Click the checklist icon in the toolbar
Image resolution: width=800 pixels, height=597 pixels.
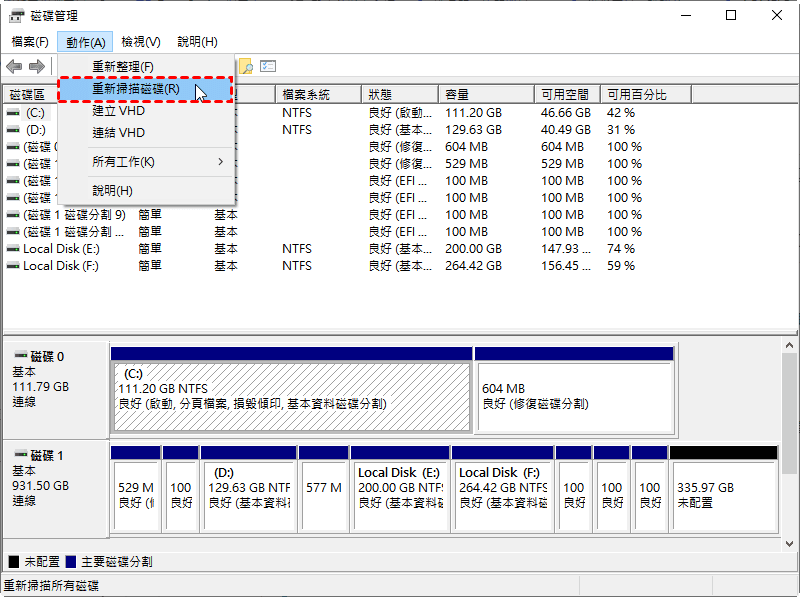tap(268, 66)
